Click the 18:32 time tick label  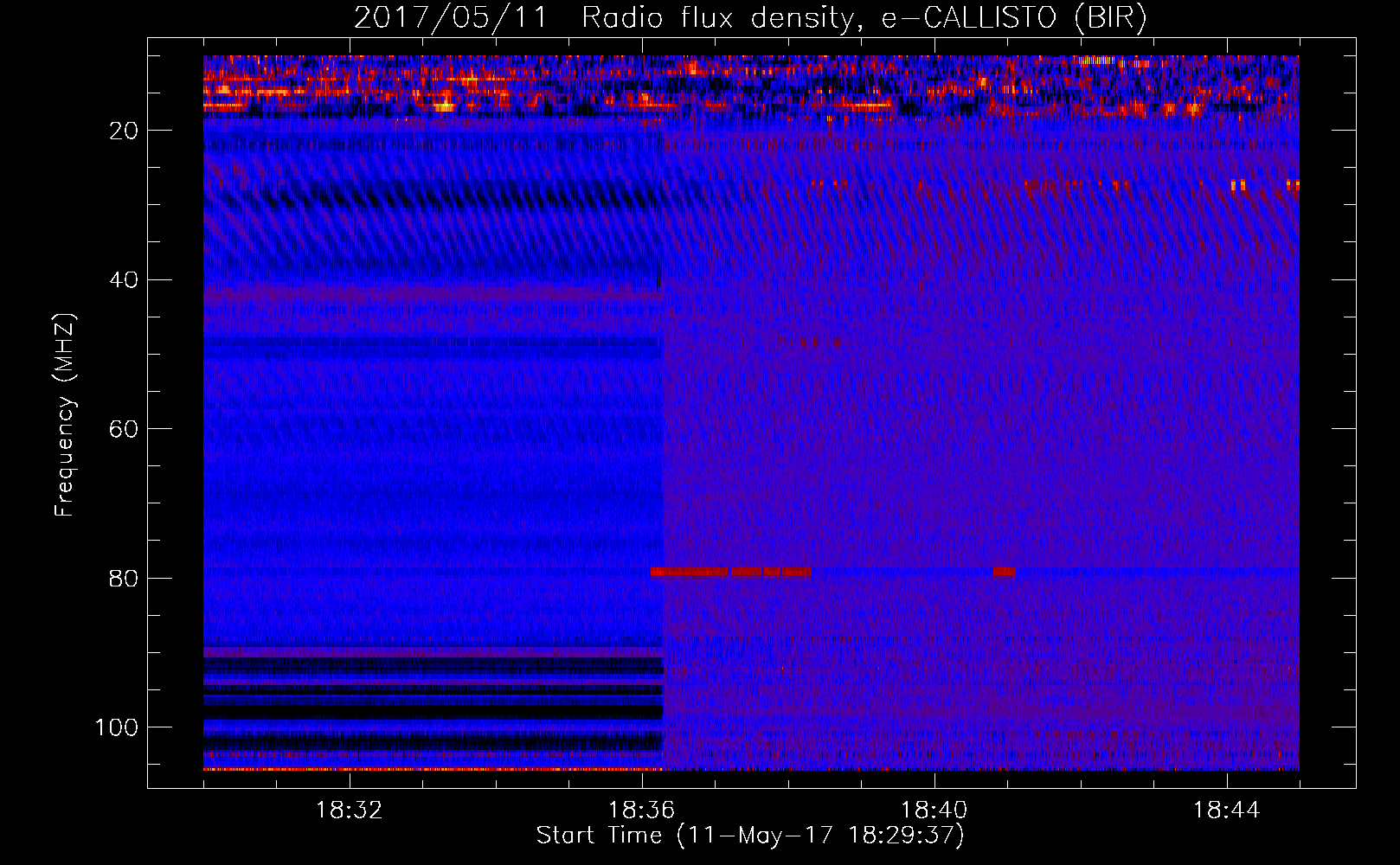tap(350, 811)
